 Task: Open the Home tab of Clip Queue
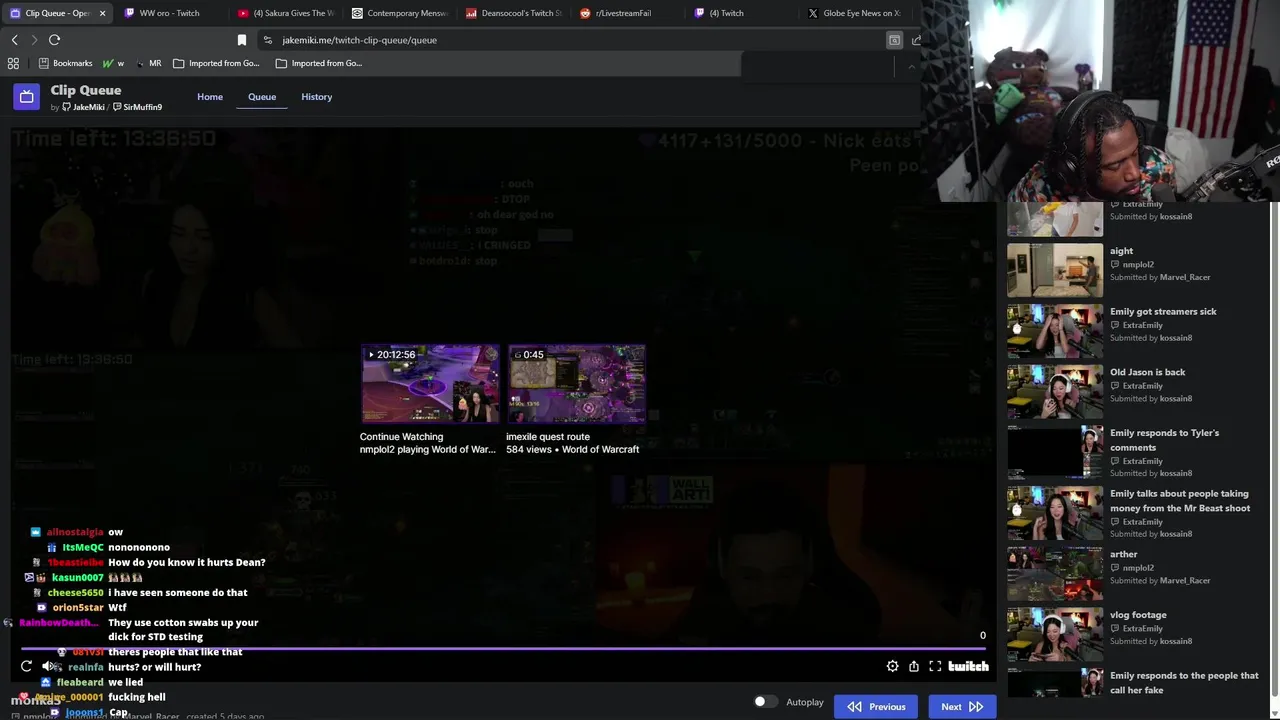point(210,97)
